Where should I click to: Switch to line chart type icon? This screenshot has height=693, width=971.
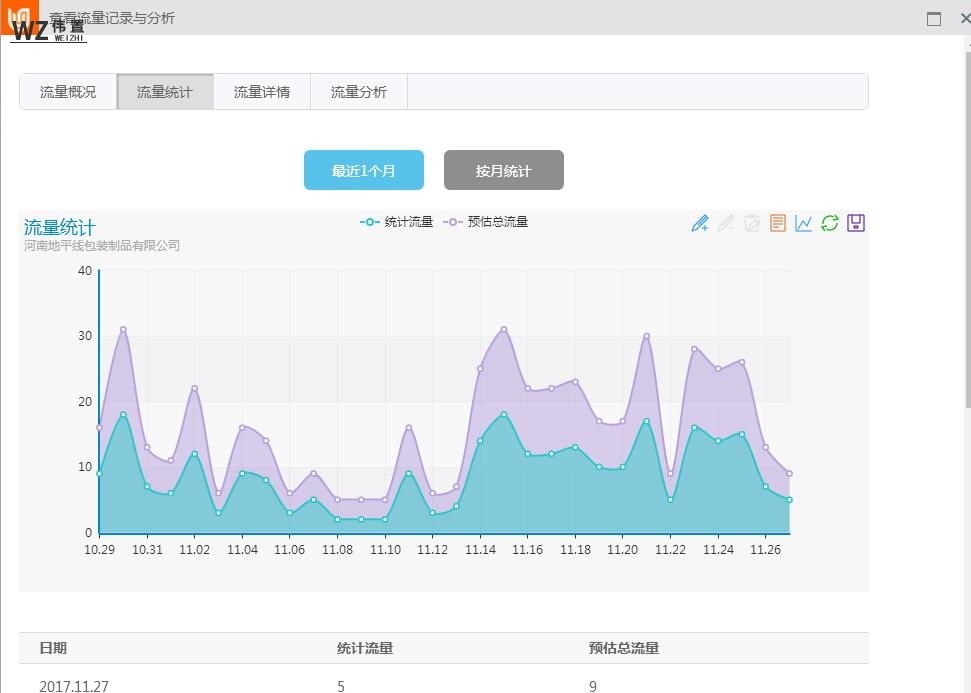tap(804, 223)
